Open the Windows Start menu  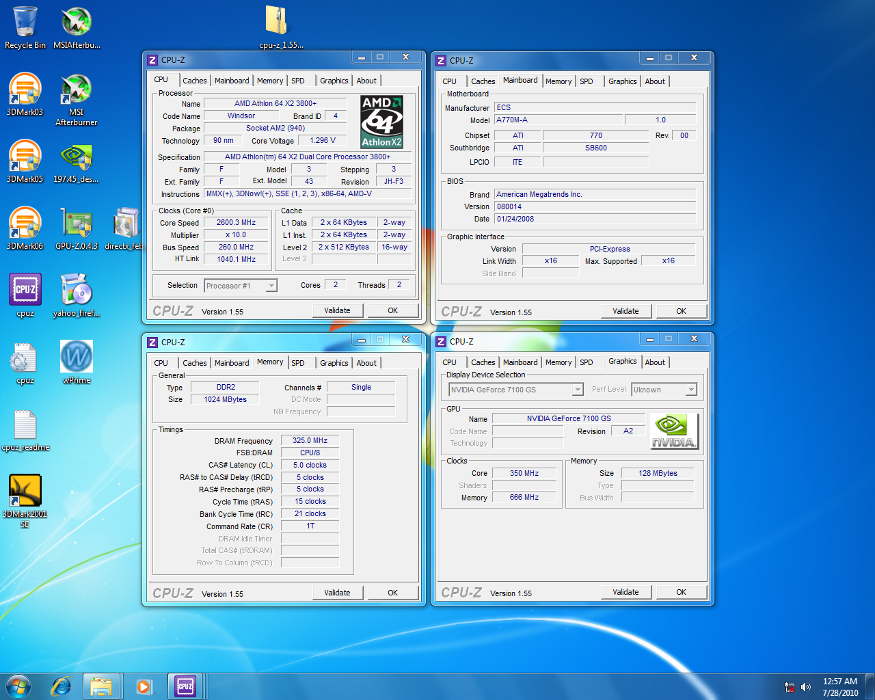(x=17, y=686)
